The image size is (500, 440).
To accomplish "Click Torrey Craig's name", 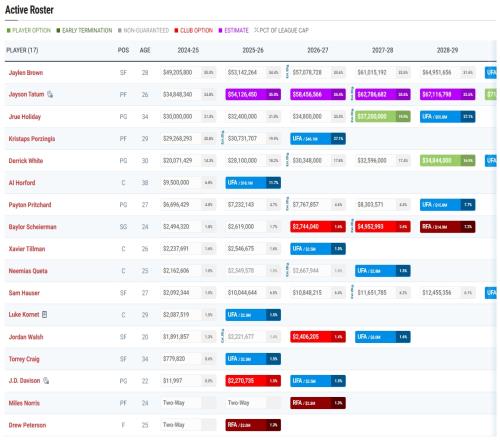I will point(24,359).
